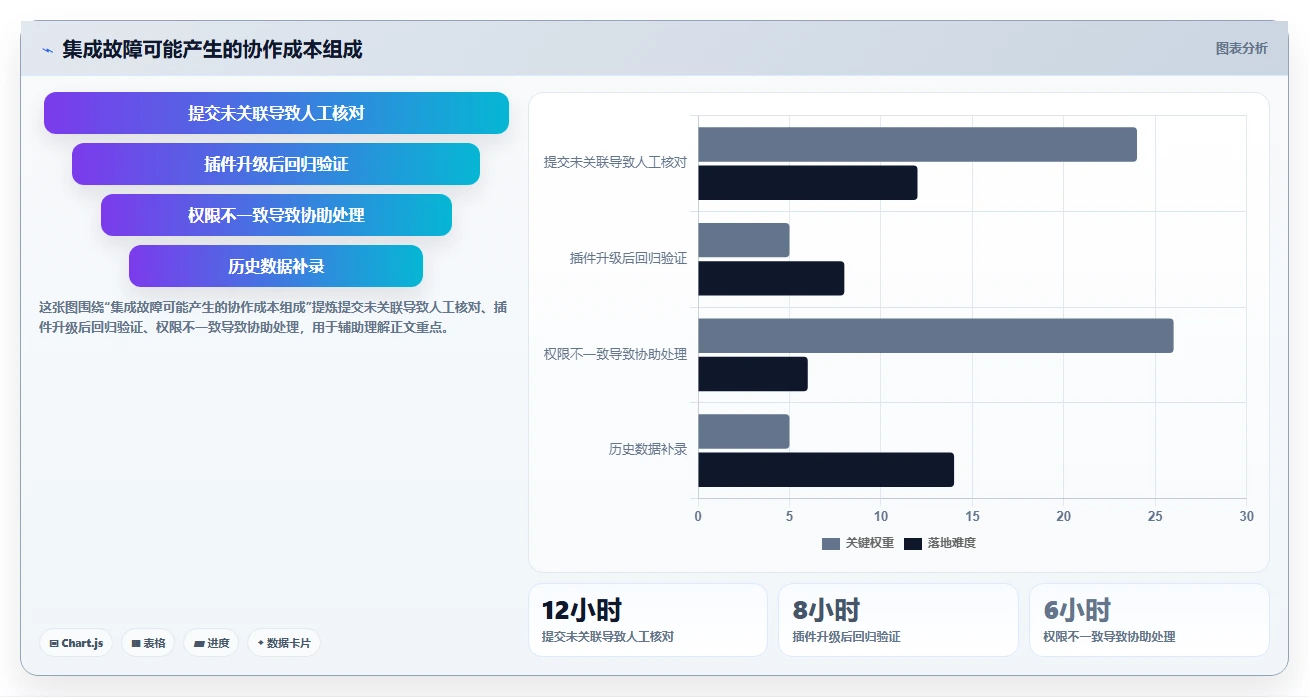
Task: Click x-axis tick value 30
Action: pyautogui.click(x=1246, y=516)
